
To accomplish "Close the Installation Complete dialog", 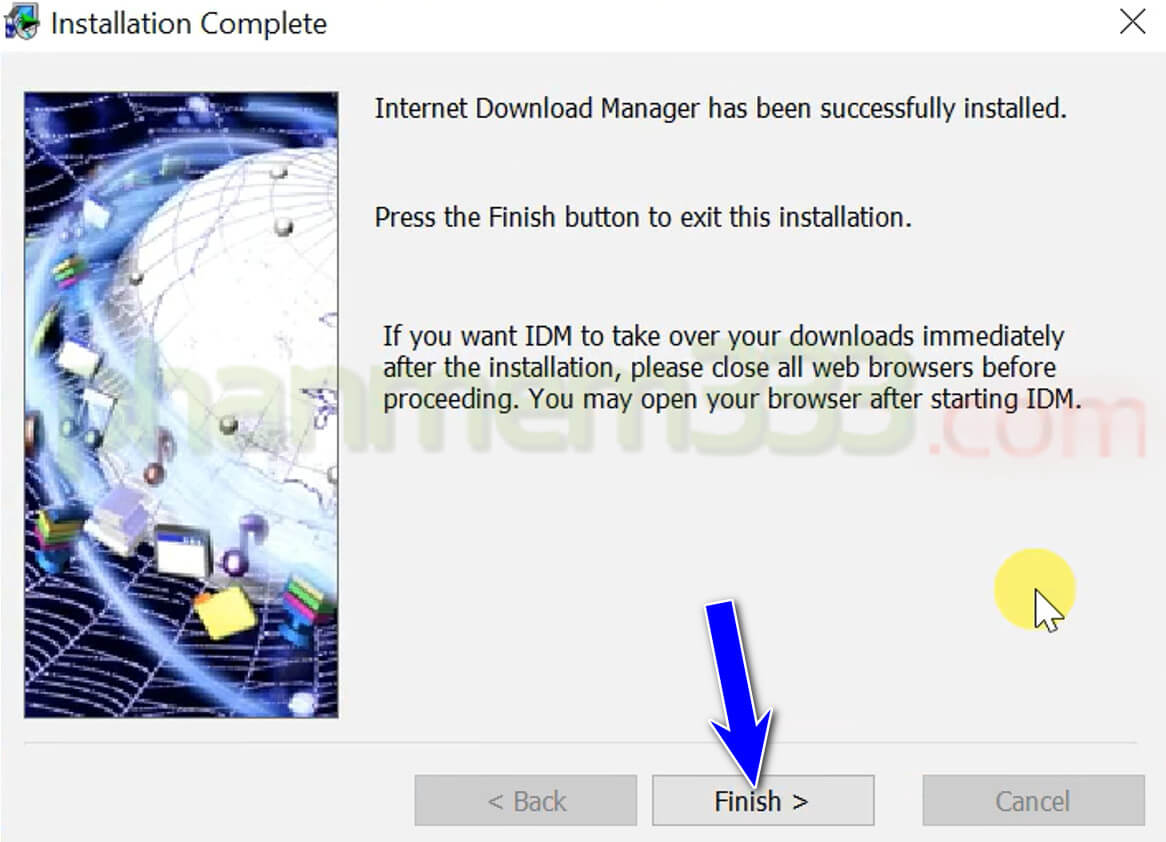I will click(1132, 22).
